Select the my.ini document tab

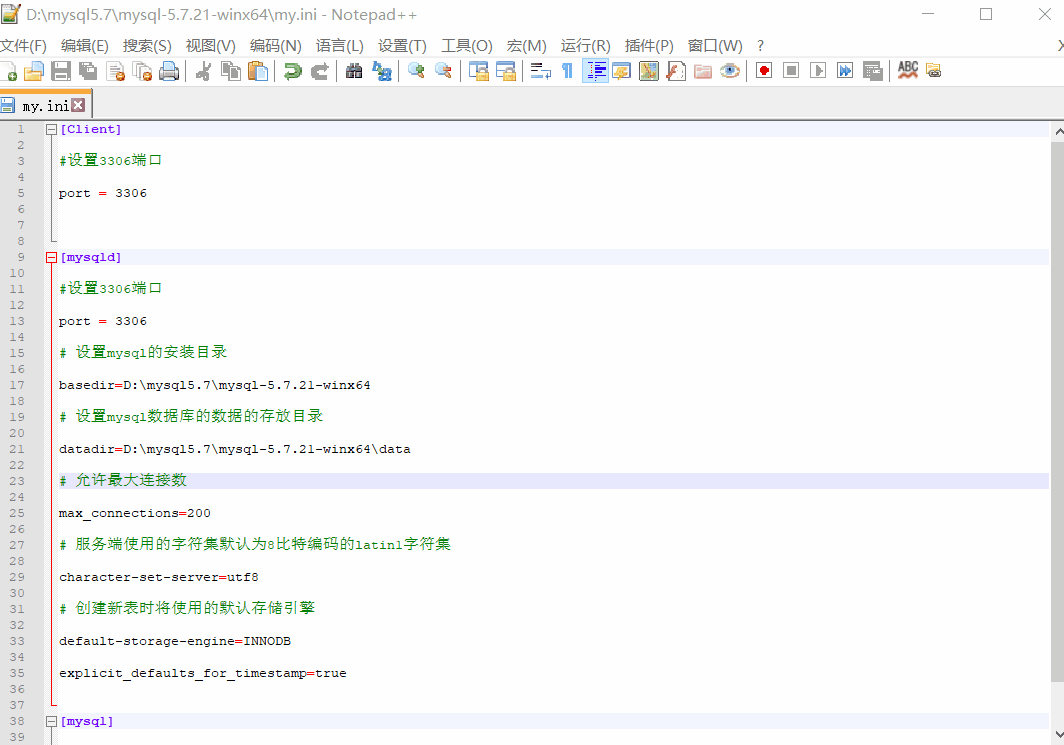[44, 105]
